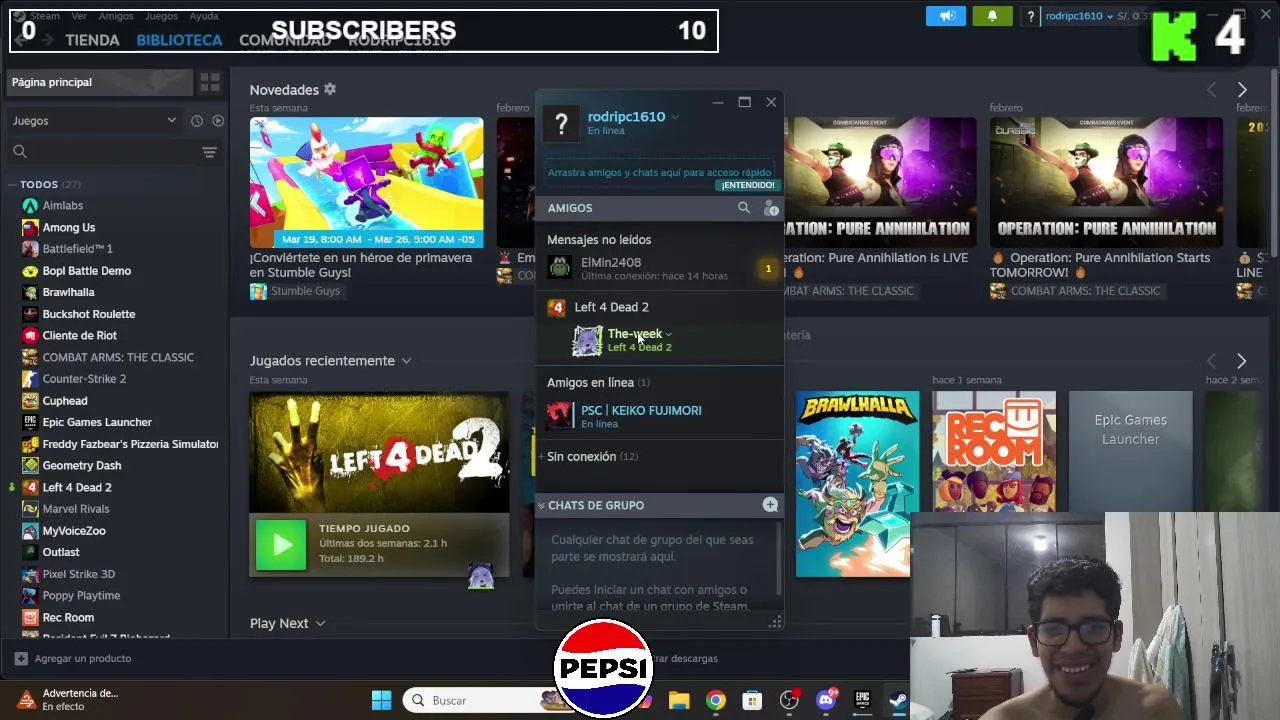This screenshot has width=1280, height=720.
Task: Open the Juegos collection dropdown
Action: [94, 121]
